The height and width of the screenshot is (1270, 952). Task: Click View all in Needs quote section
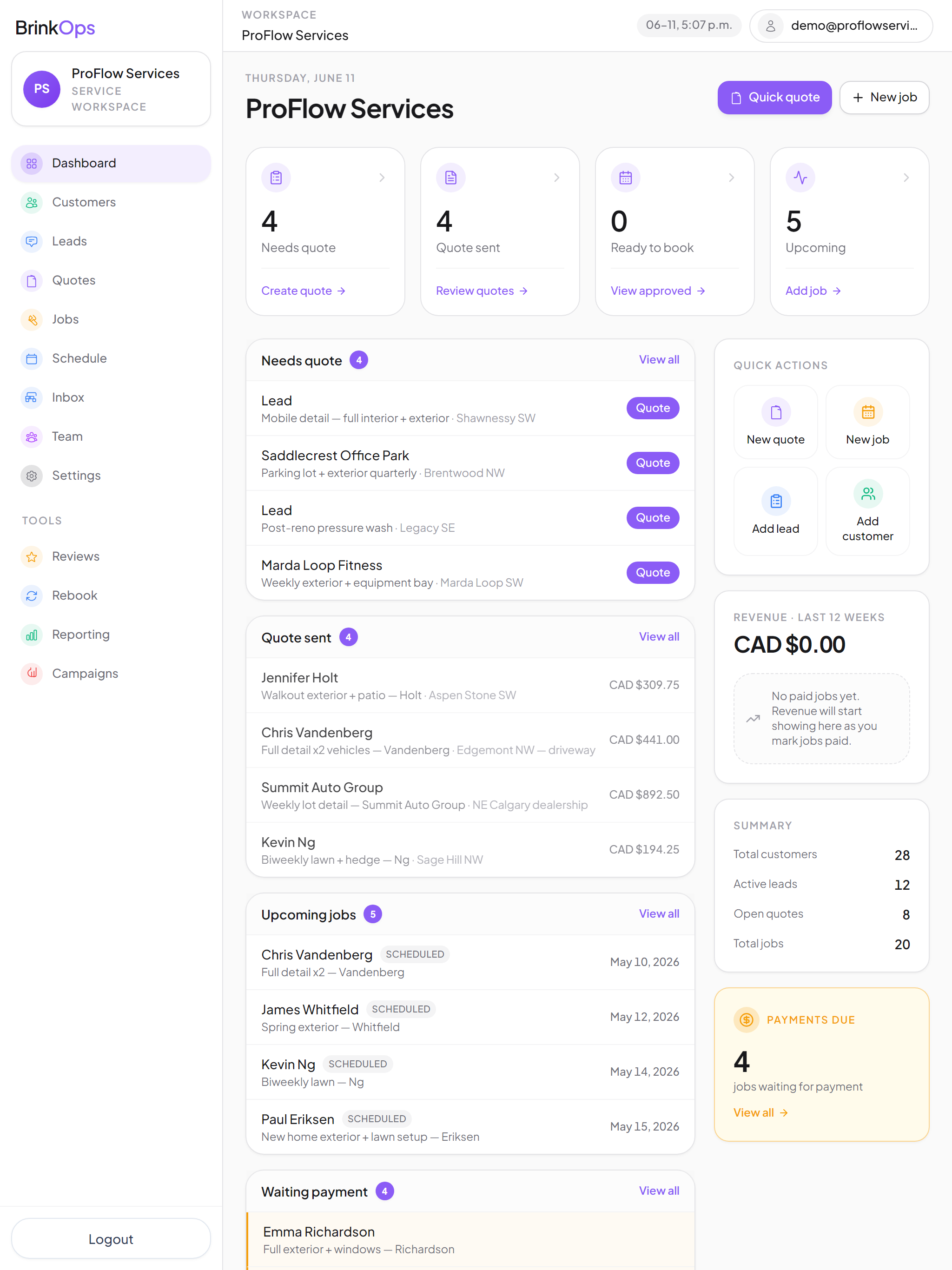point(659,360)
